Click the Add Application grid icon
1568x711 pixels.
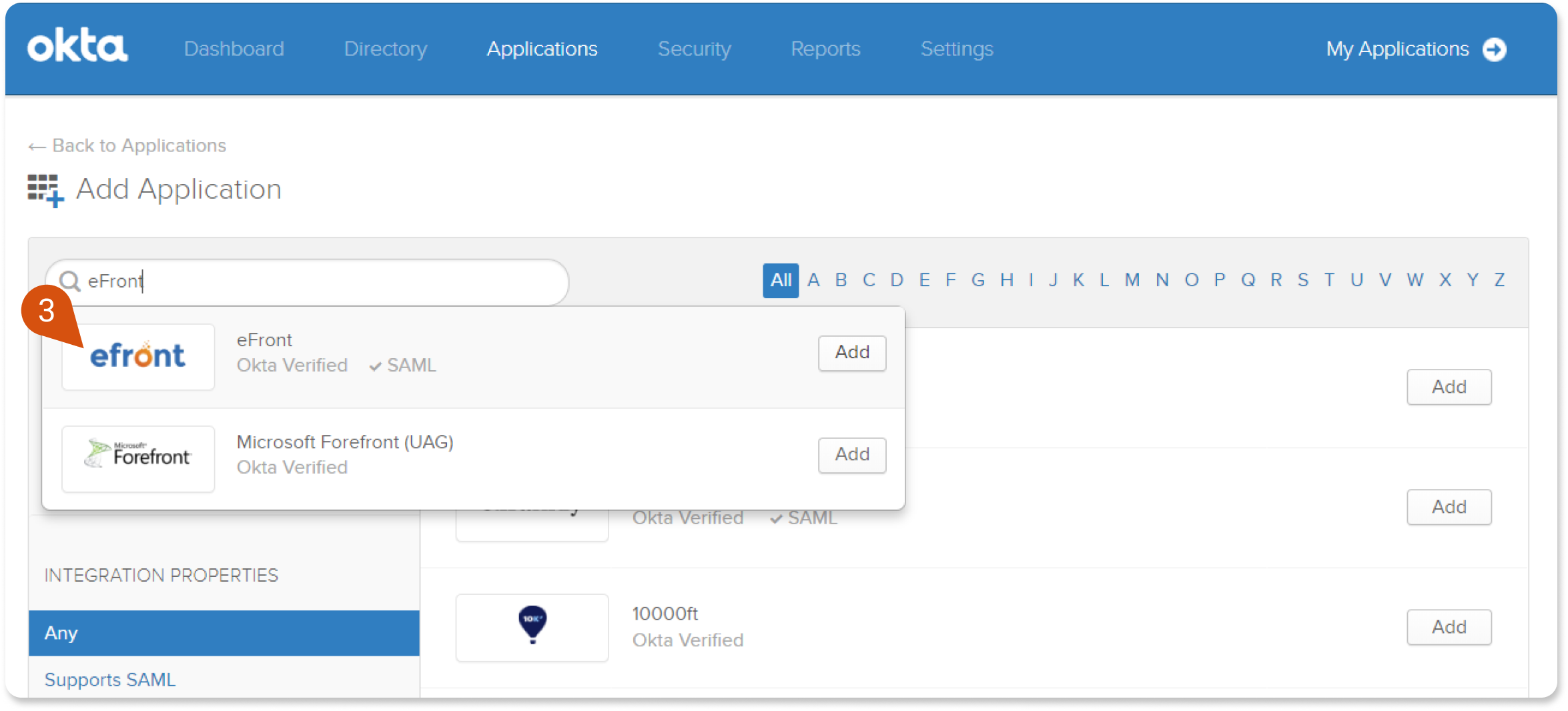tap(45, 191)
